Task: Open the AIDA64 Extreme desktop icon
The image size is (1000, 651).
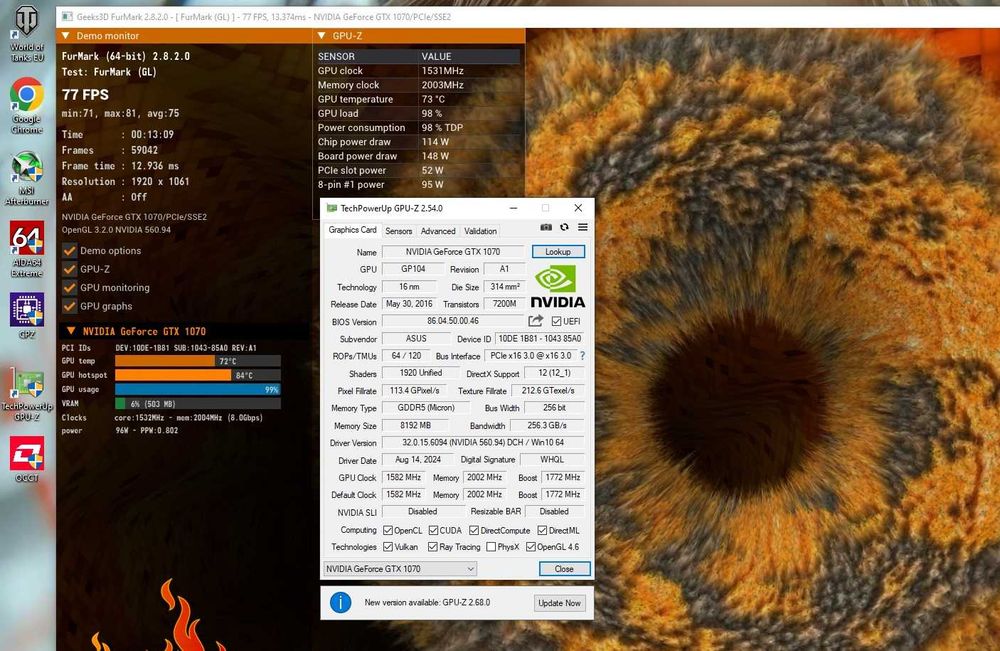Action: pos(27,249)
